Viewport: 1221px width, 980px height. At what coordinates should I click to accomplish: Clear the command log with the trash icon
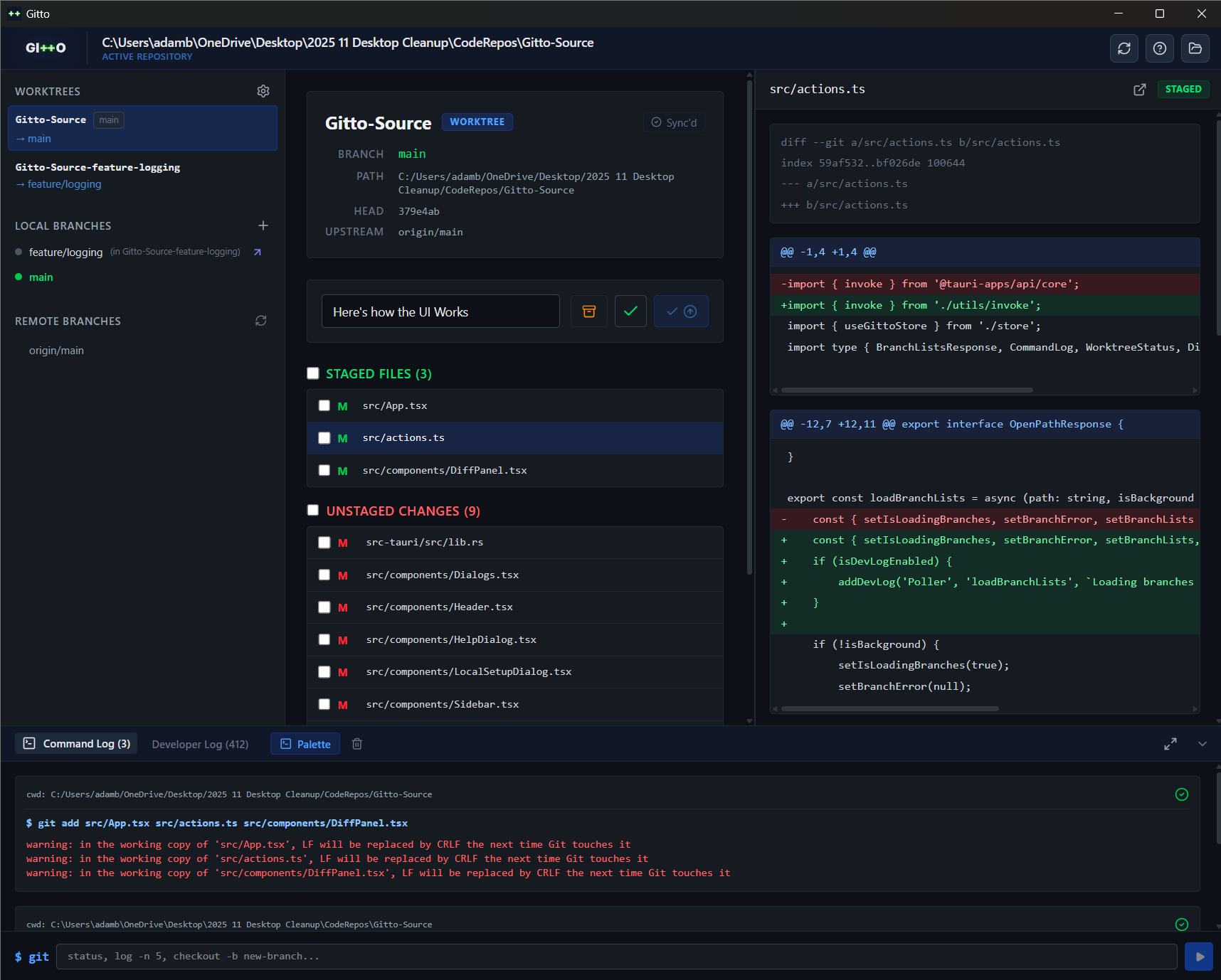356,743
